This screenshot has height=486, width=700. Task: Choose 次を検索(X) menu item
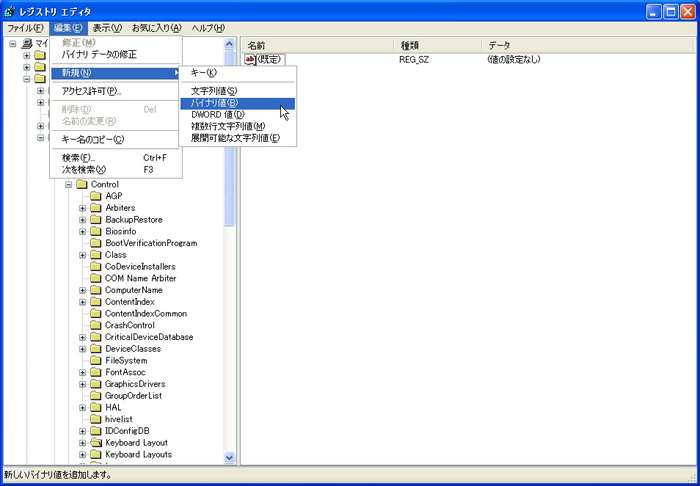[116, 170]
